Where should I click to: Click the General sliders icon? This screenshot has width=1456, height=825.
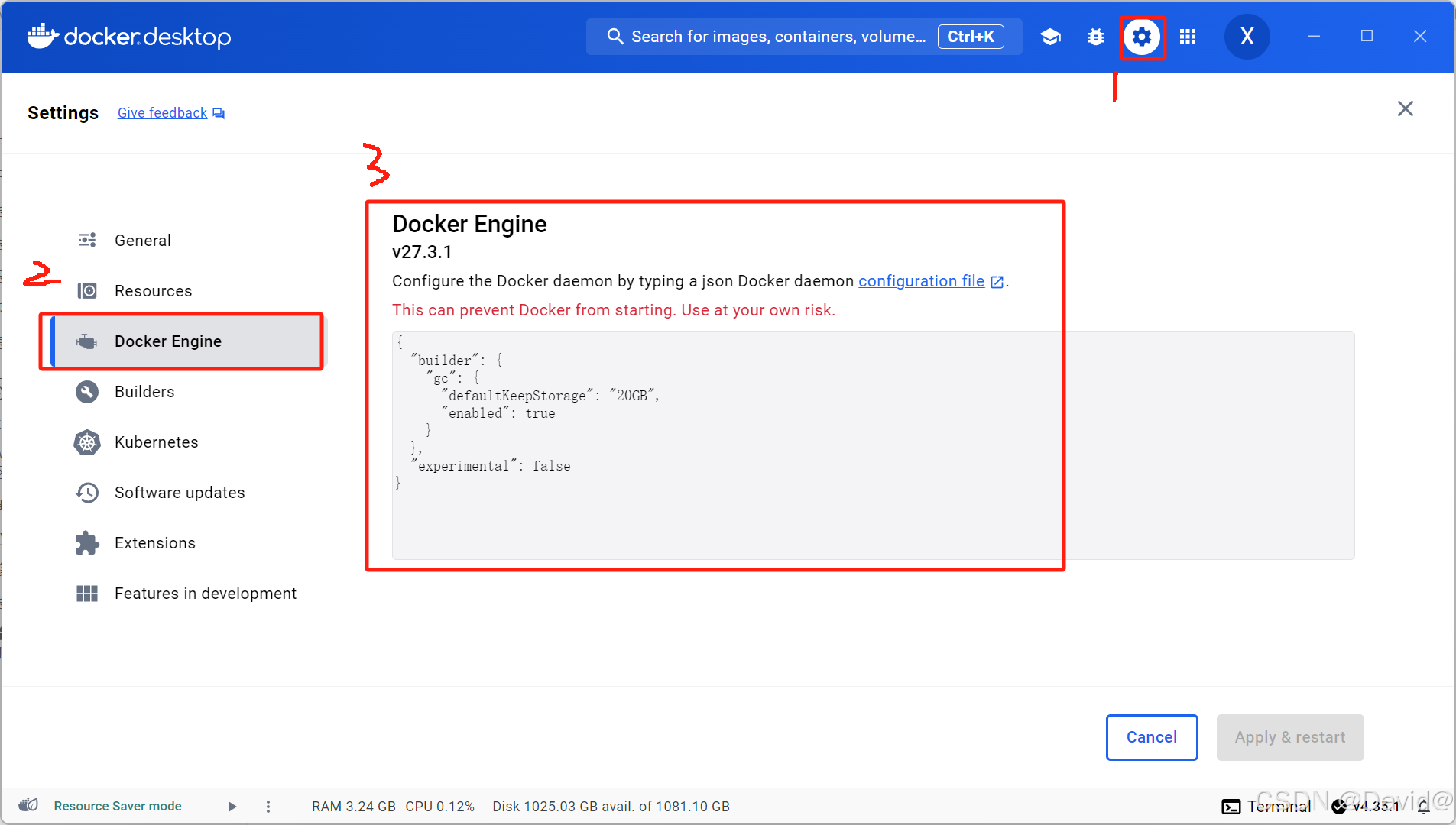click(x=87, y=241)
